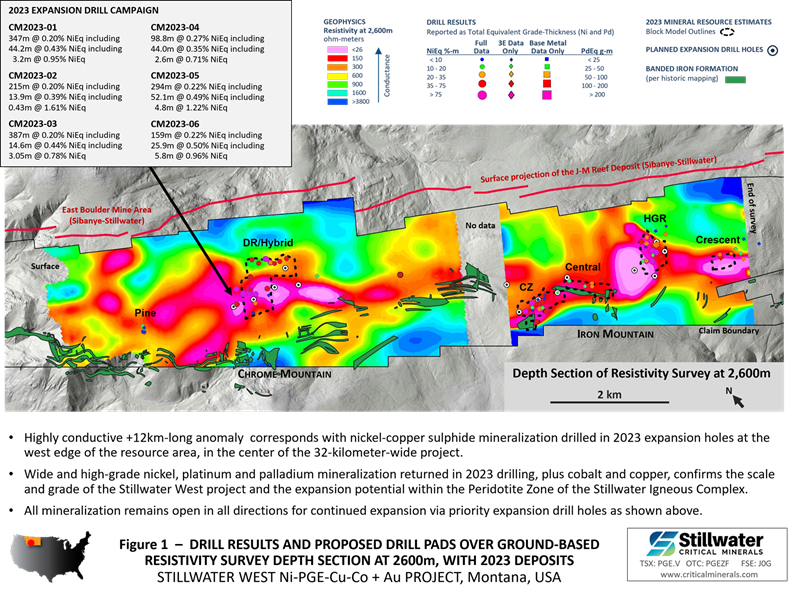Click the Crescent deposit label on the map
The image size is (800, 596).
718,240
